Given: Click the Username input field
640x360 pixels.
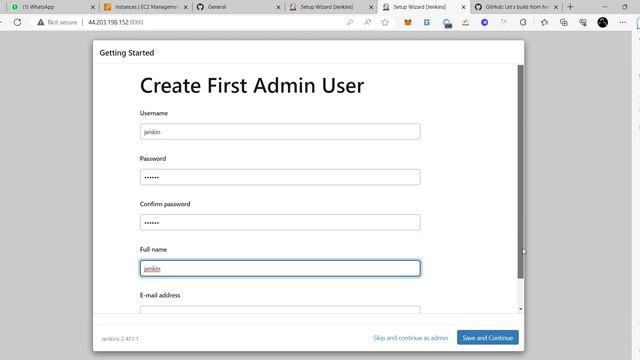Looking at the screenshot, I should (x=280, y=132).
